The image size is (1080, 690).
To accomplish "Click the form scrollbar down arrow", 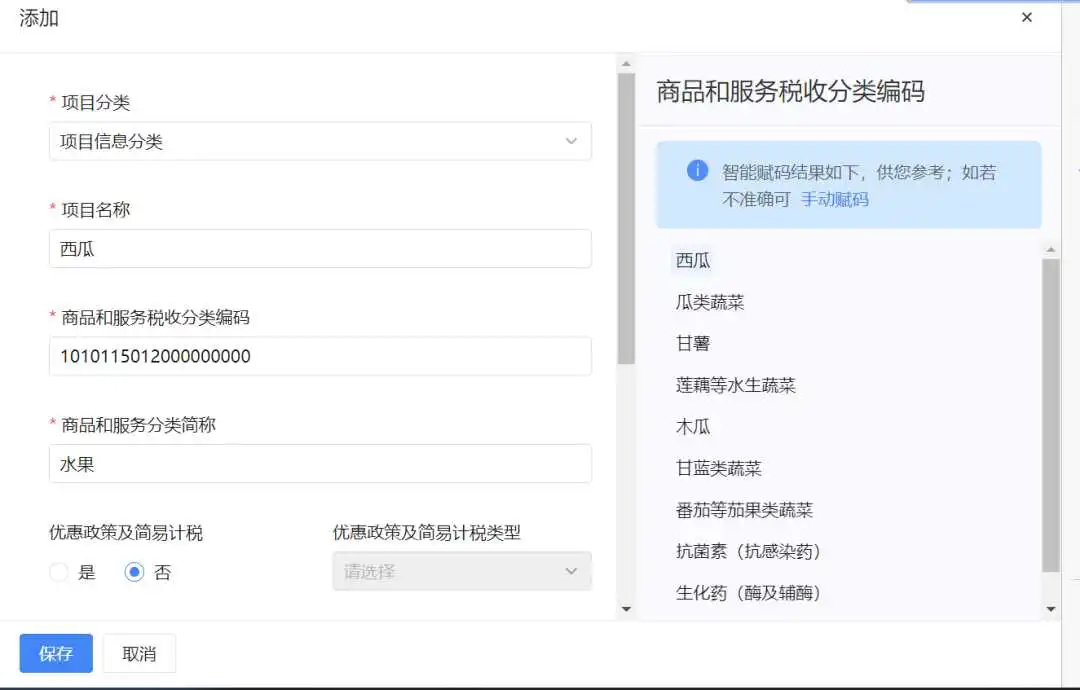I will [x=626, y=609].
